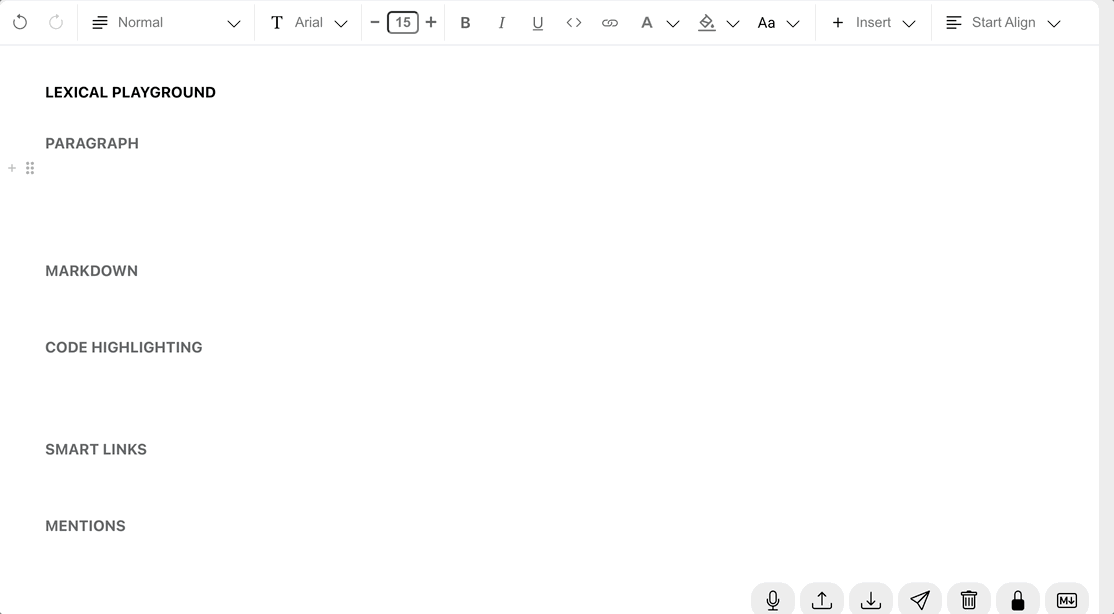Click the export download icon

point(870,600)
